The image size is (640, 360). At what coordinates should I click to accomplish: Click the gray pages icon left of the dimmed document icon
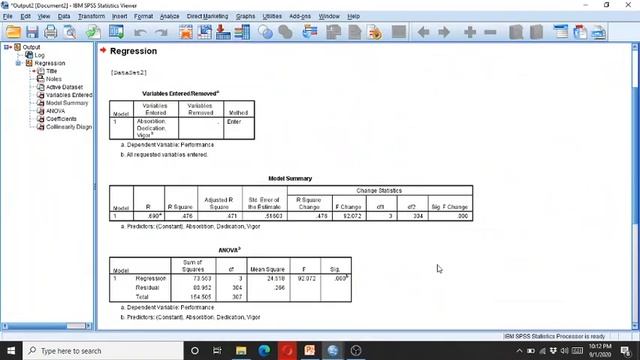334,32
